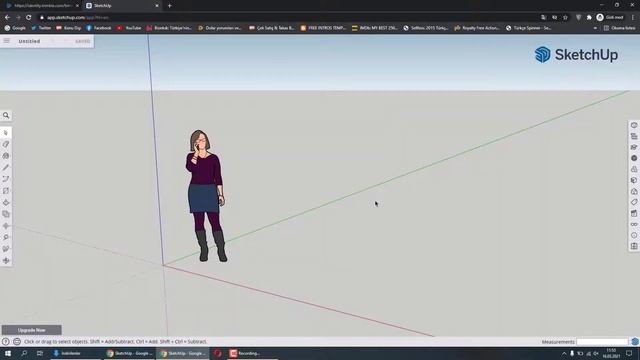Open the Google bookmark
The image size is (640, 360).
[15, 28]
